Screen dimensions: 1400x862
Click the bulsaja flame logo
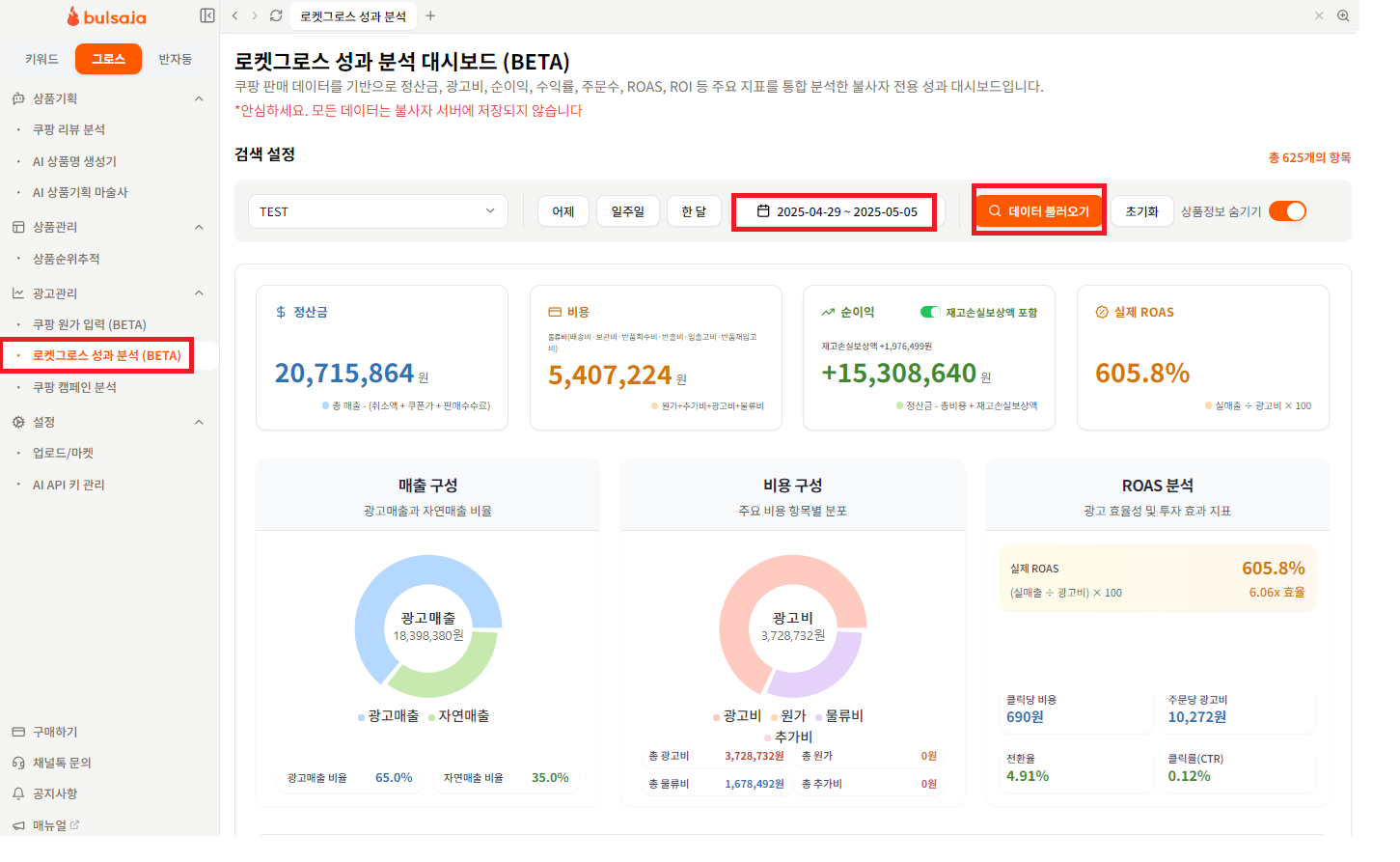click(x=73, y=16)
